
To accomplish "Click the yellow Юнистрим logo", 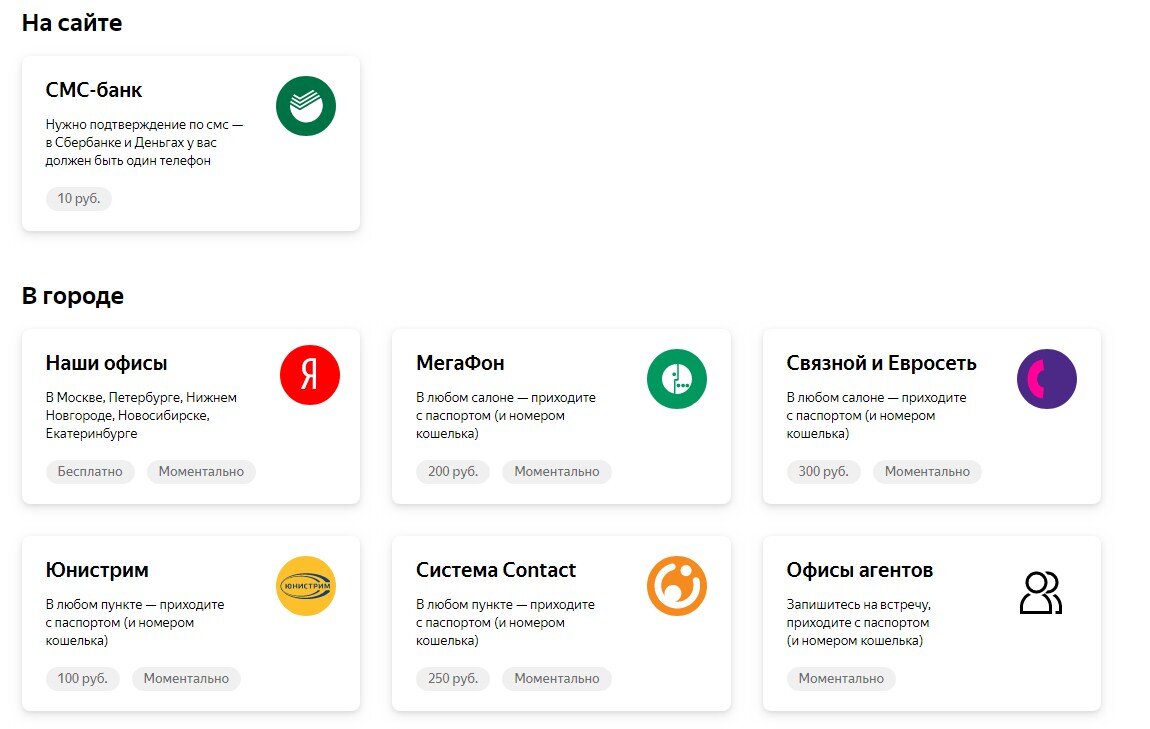I will (x=306, y=585).
